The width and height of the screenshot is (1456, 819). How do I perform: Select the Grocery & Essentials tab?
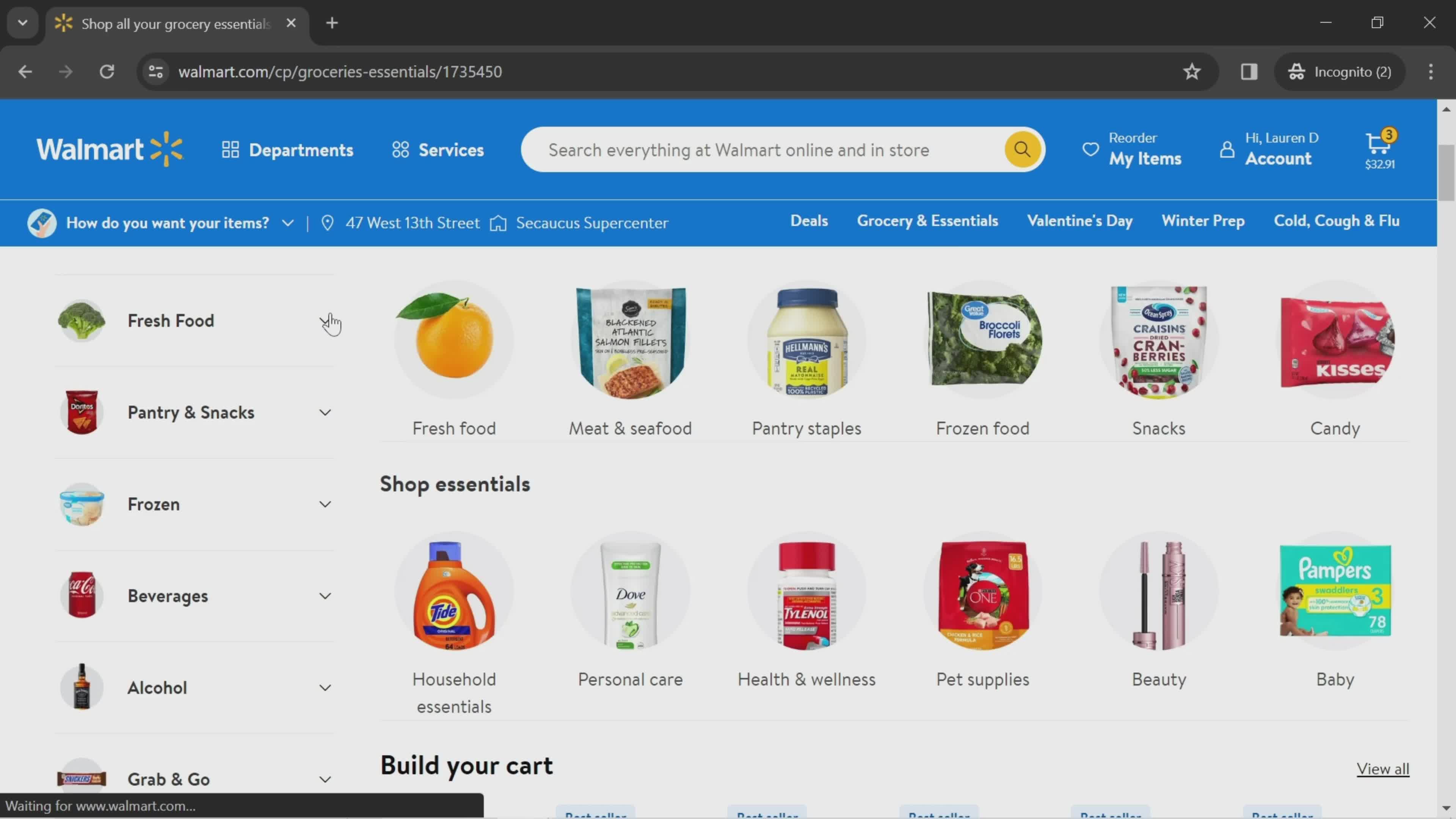928,221
